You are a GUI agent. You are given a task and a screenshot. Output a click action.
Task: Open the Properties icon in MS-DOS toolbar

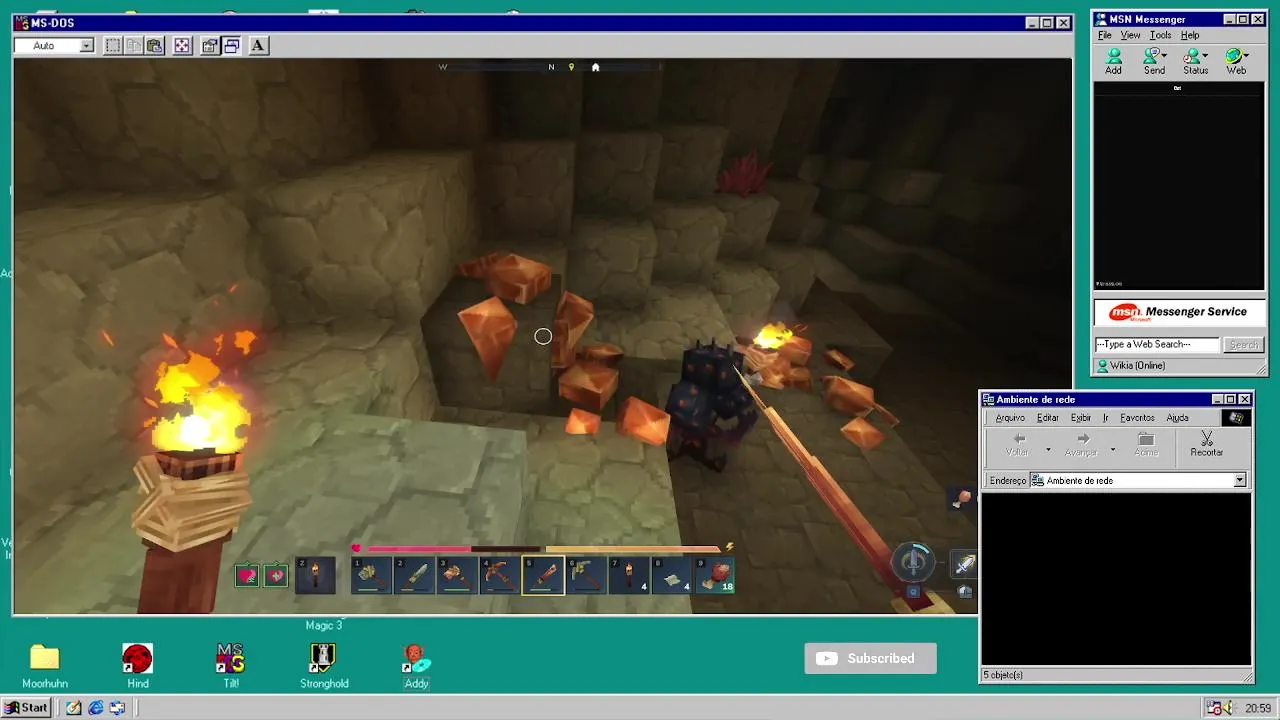pyautogui.click(x=210, y=45)
